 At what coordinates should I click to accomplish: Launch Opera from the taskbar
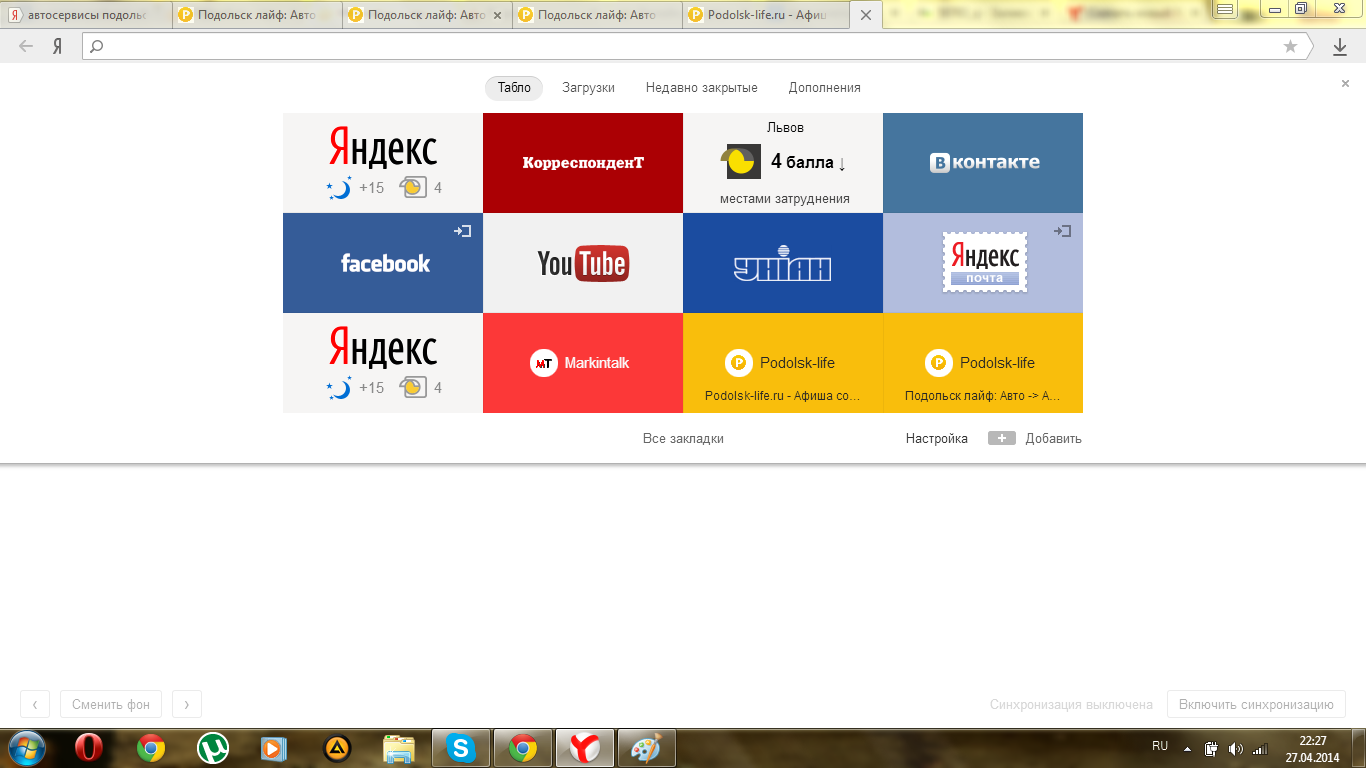(x=89, y=748)
